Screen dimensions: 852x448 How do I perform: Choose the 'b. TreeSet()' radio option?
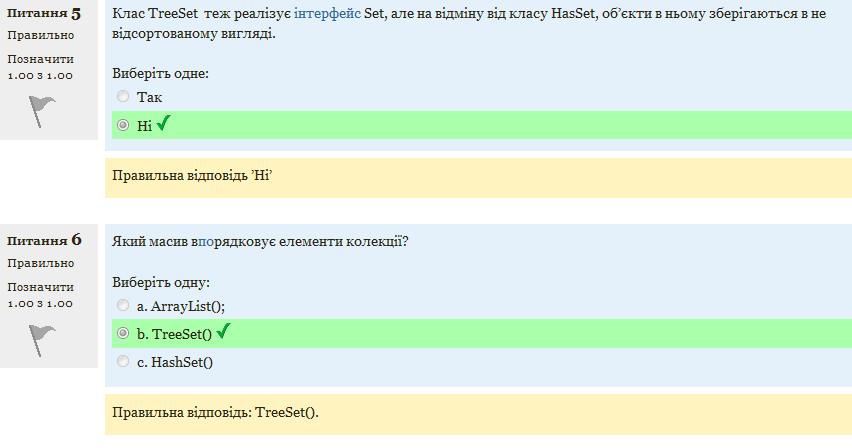coord(123,333)
